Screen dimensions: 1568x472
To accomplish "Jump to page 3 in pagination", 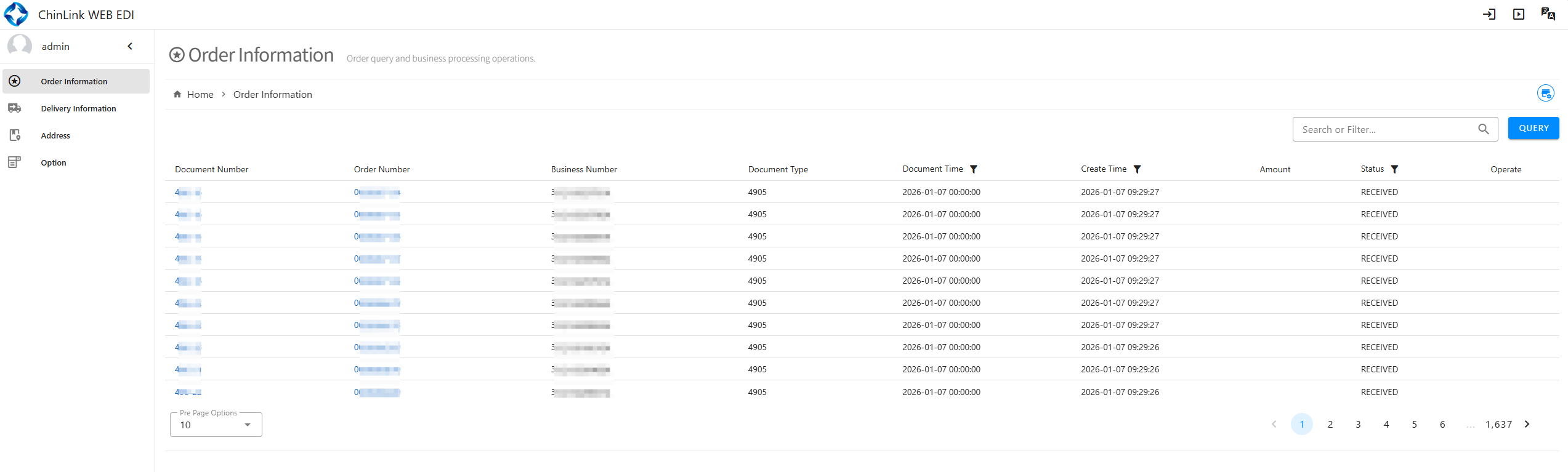I will pyautogui.click(x=1358, y=424).
